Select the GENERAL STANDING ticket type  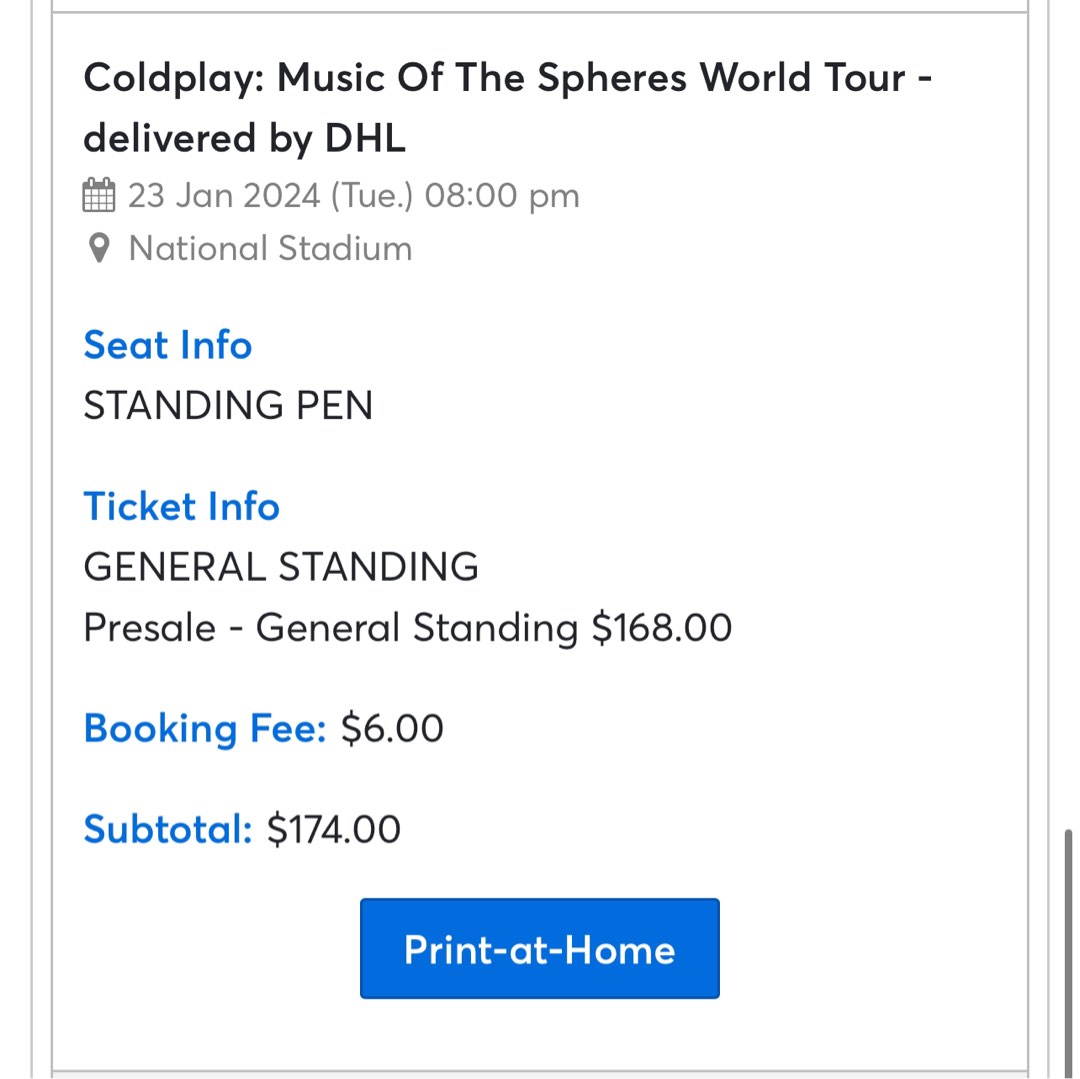point(281,566)
